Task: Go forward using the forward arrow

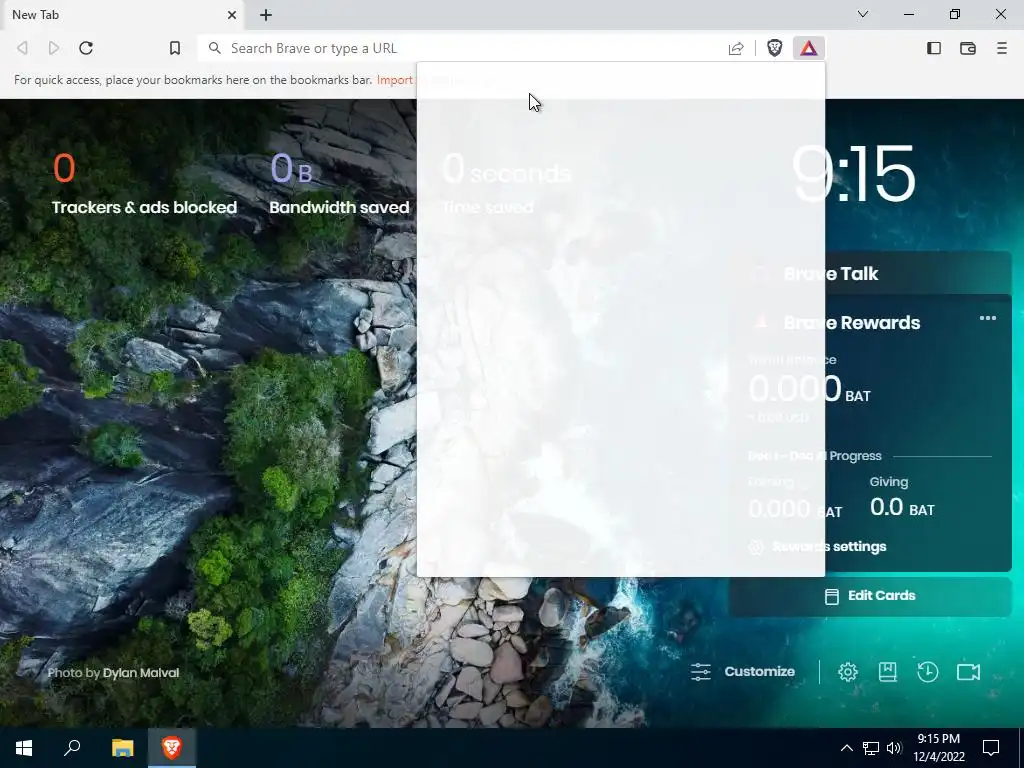Action: [x=54, y=48]
